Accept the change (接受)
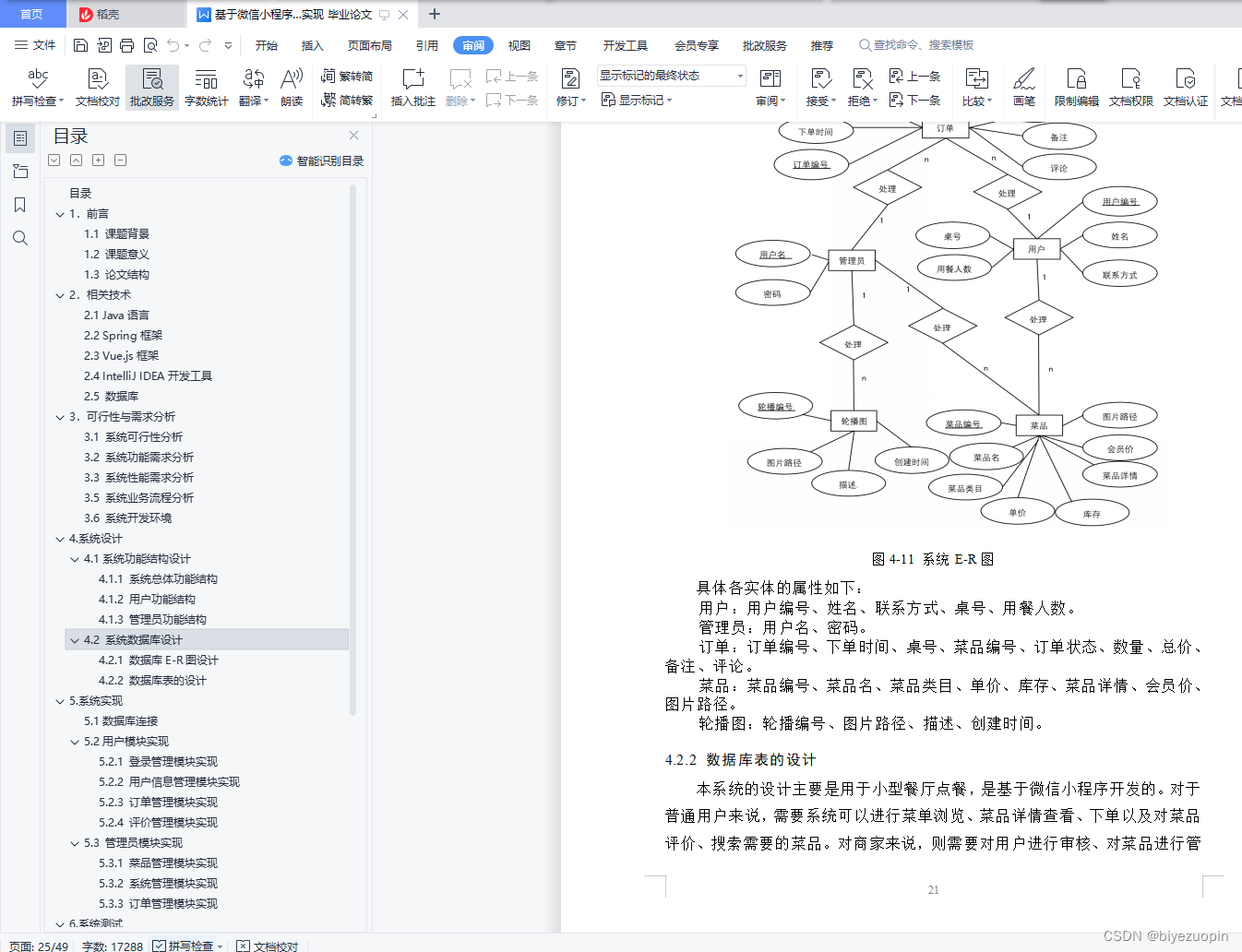Viewport: 1242px width, 952px height. pyautogui.click(x=820, y=88)
